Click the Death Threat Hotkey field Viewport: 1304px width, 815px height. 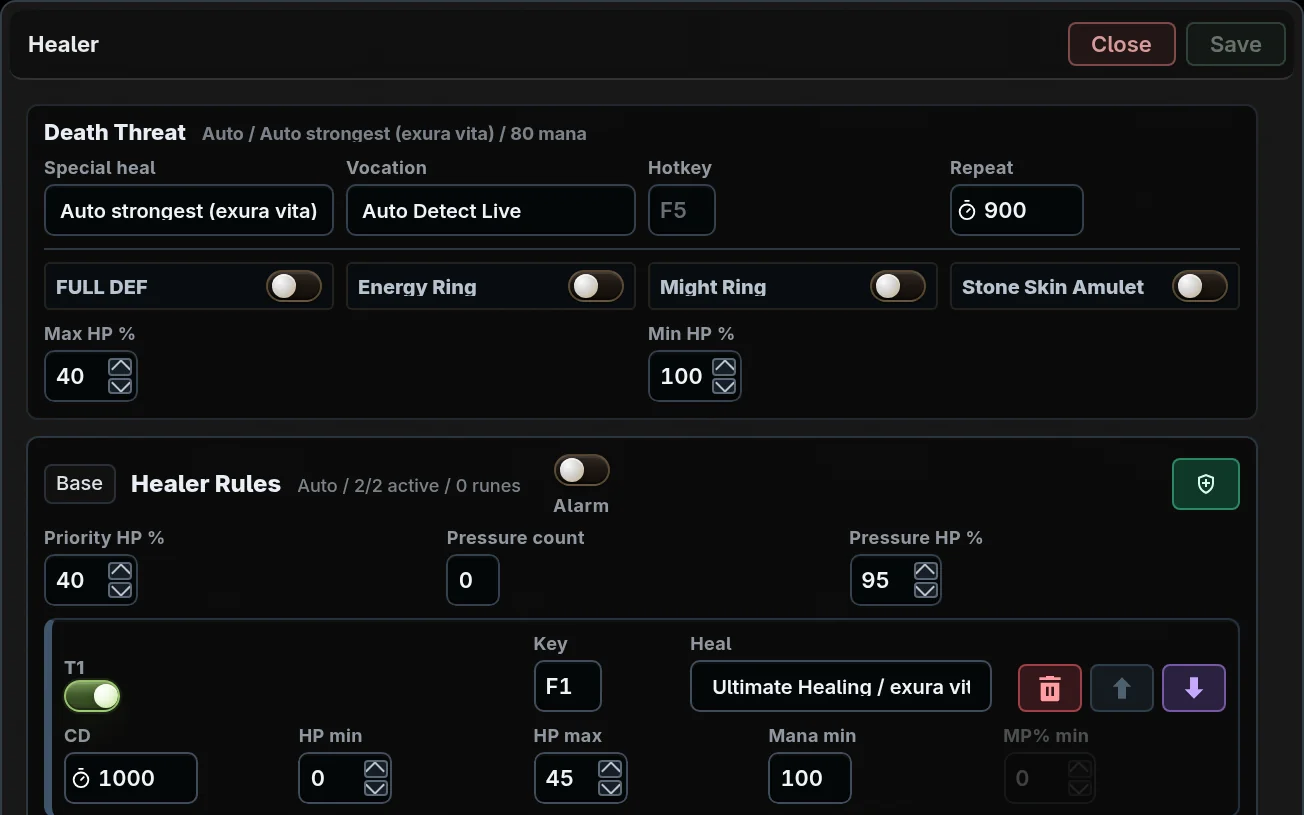tap(682, 210)
